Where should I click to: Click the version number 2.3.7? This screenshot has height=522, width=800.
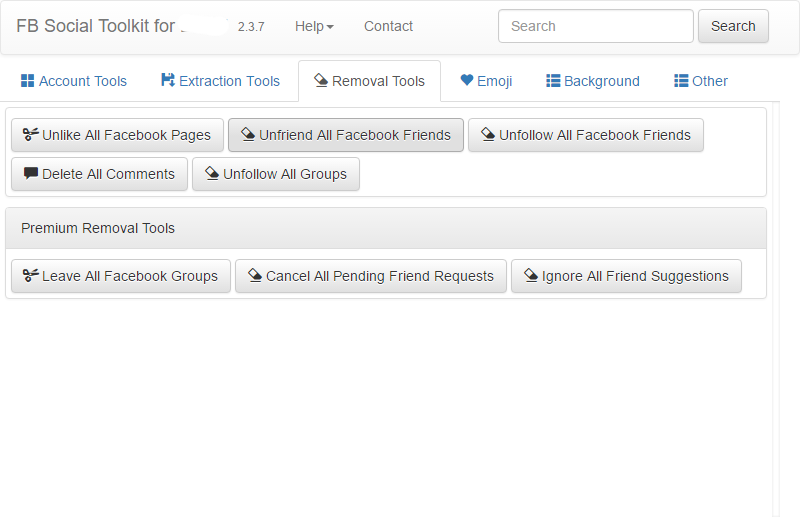[x=251, y=27]
